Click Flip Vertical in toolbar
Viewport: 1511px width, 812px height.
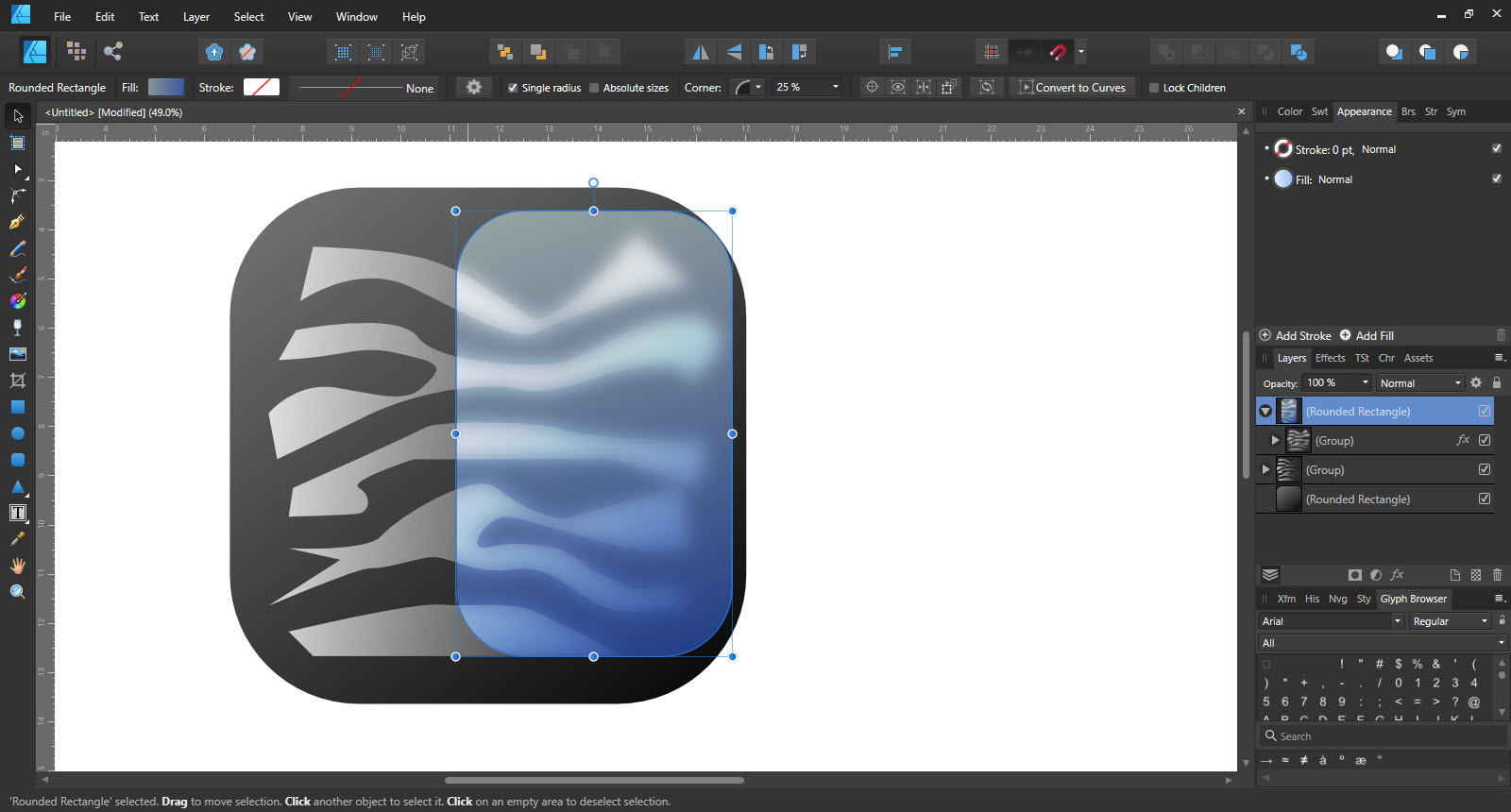tap(734, 52)
